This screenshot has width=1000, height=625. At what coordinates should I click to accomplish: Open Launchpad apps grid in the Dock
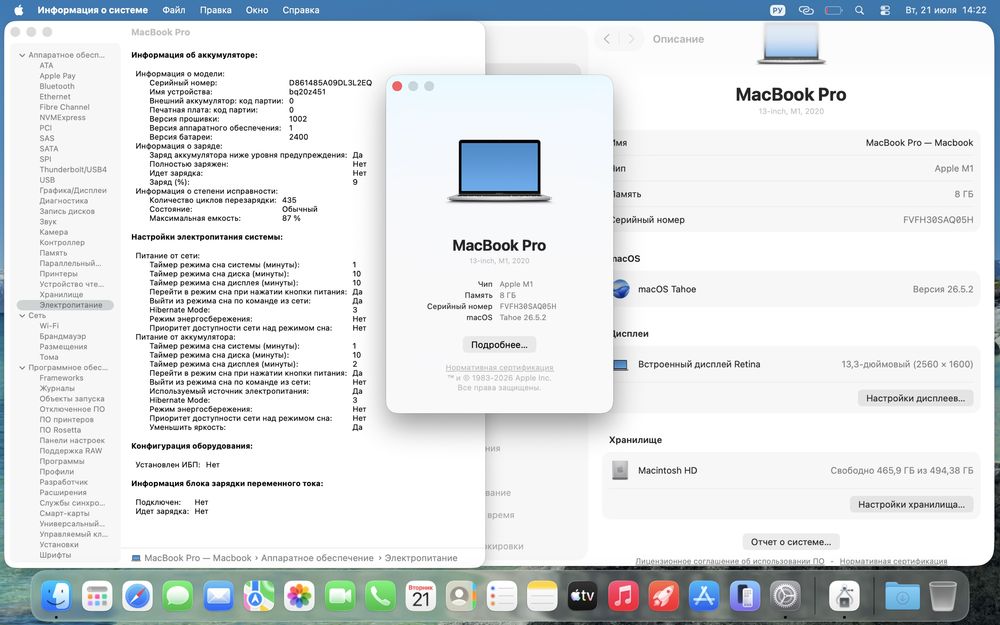[97, 597]
